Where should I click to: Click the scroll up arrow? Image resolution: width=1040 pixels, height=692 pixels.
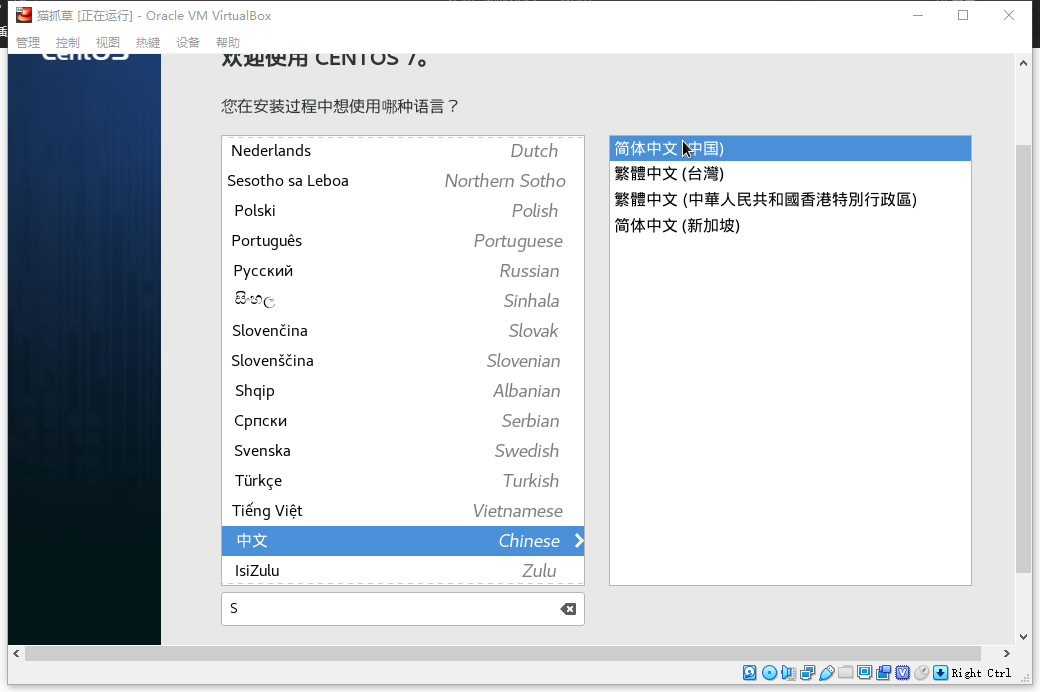(x=1023, y=64)
